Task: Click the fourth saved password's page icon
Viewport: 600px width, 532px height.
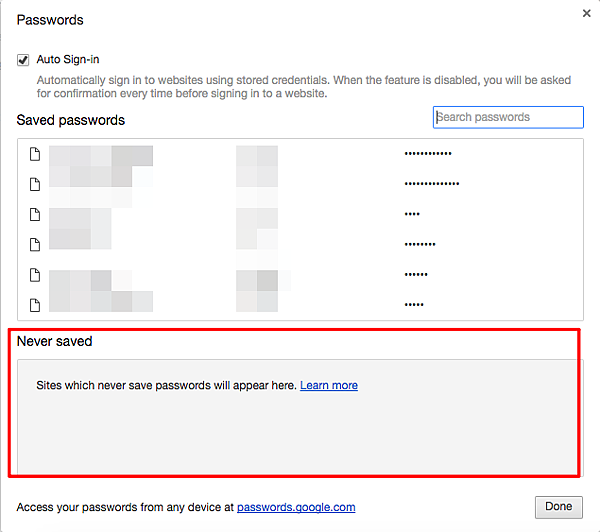Action: click(34, 244)
